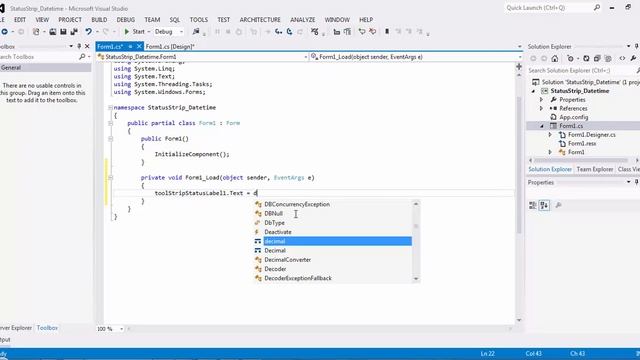
Task: Click the Search Solution Explorer field
Action: coord(583,71)
